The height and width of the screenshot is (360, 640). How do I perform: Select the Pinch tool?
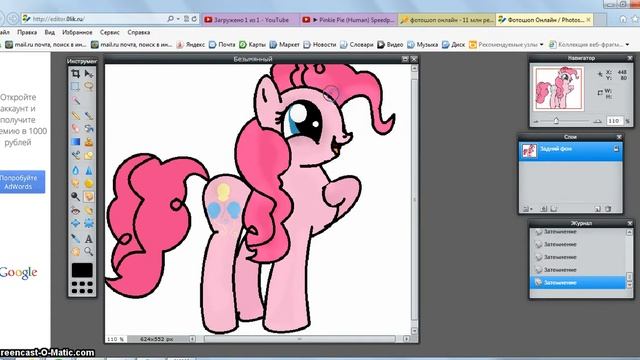(x=89, y=224)
